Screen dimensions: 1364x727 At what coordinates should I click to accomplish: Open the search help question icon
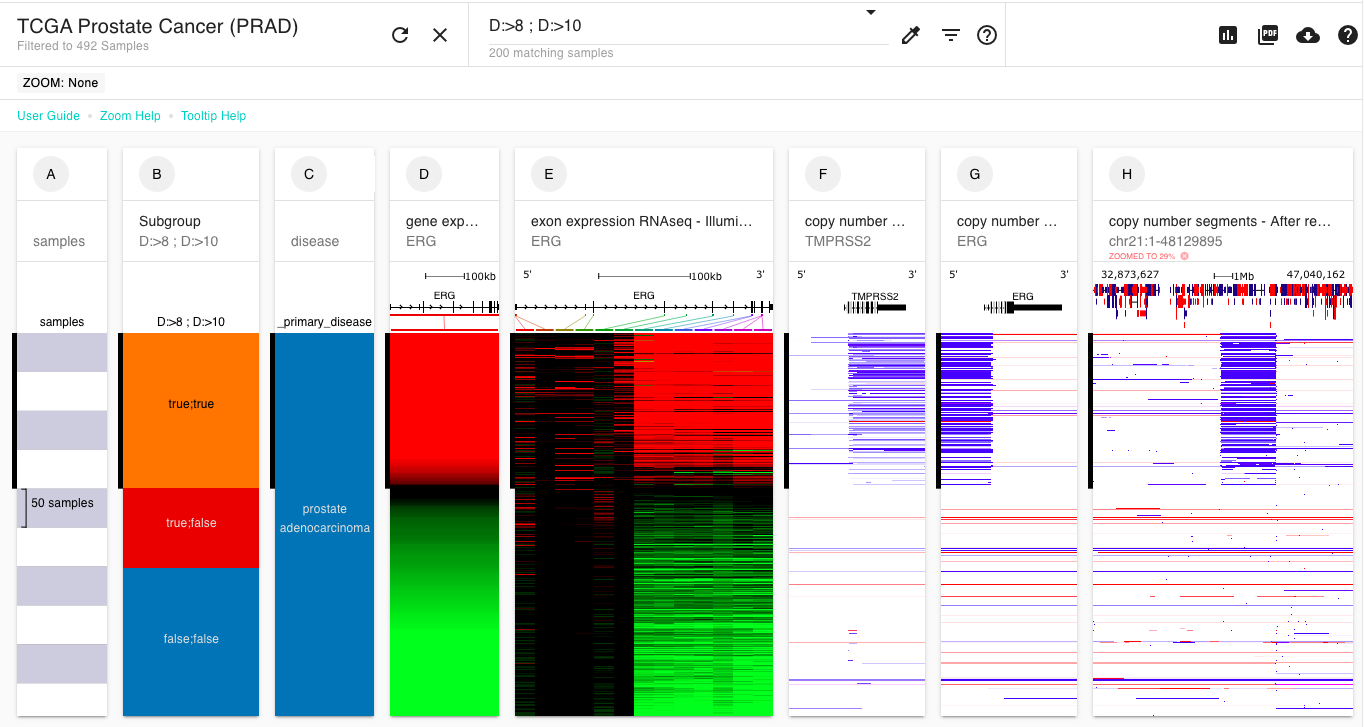tap(987, 35)
